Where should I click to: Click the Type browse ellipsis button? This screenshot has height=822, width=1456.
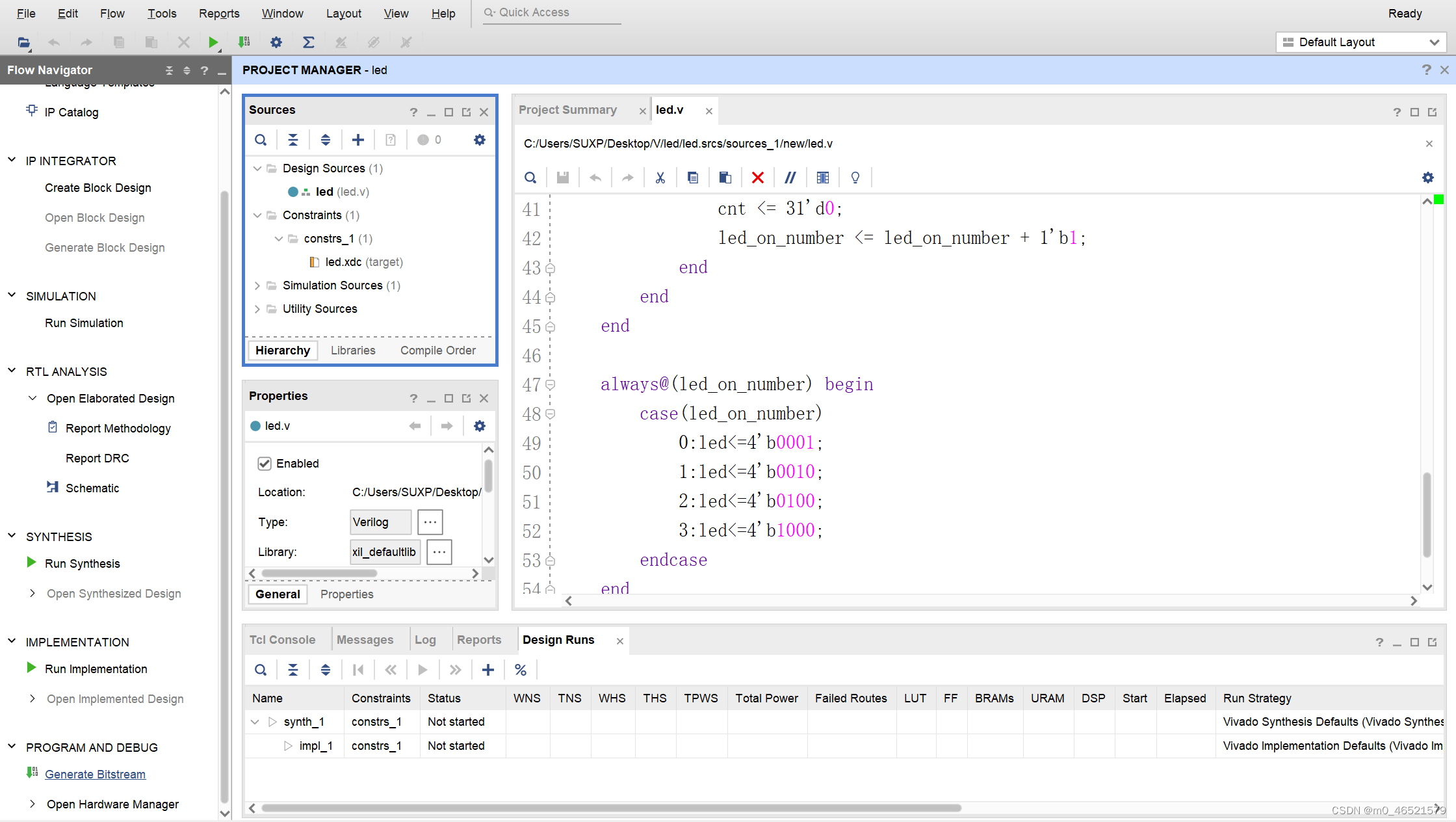430,522
